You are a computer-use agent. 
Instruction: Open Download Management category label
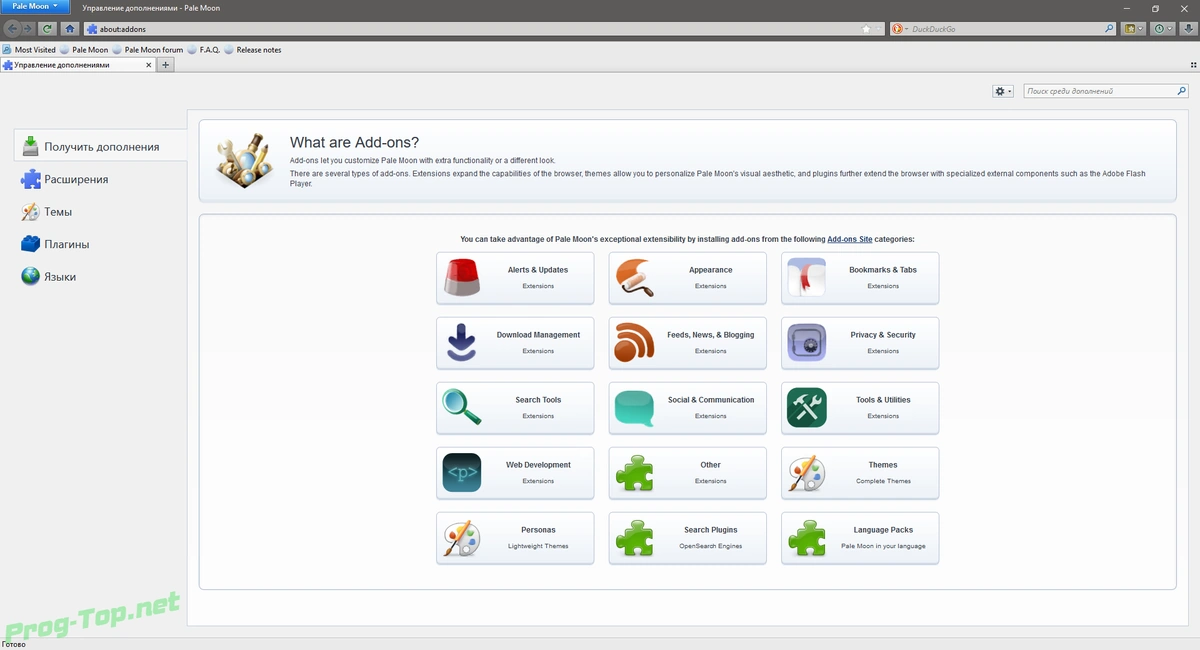538,335
